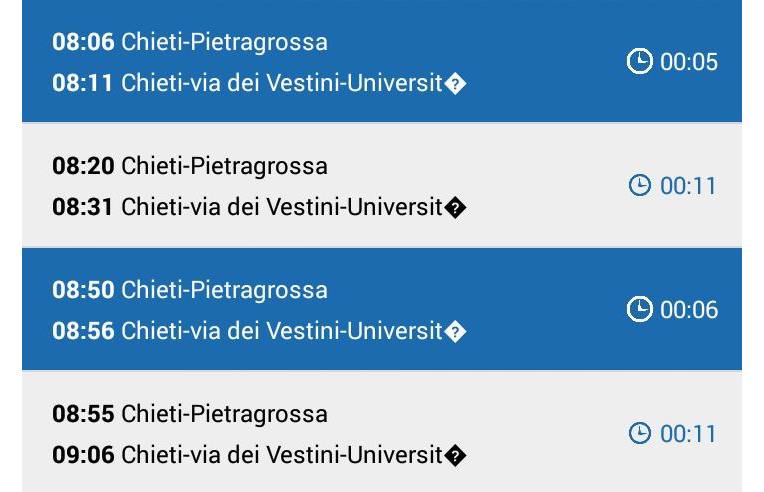764x492 pixels.
Task: Click the clock icon beside the 08:55 trip
Action: tap(639, 434)
